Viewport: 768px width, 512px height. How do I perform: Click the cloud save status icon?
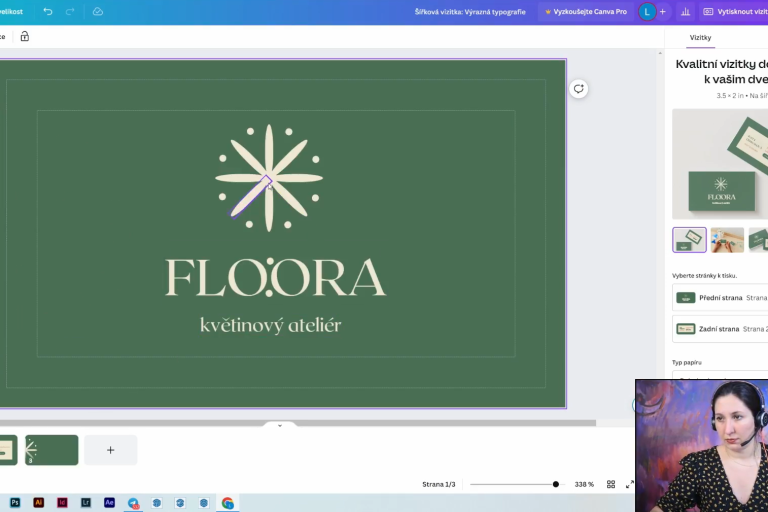point(97,12)
